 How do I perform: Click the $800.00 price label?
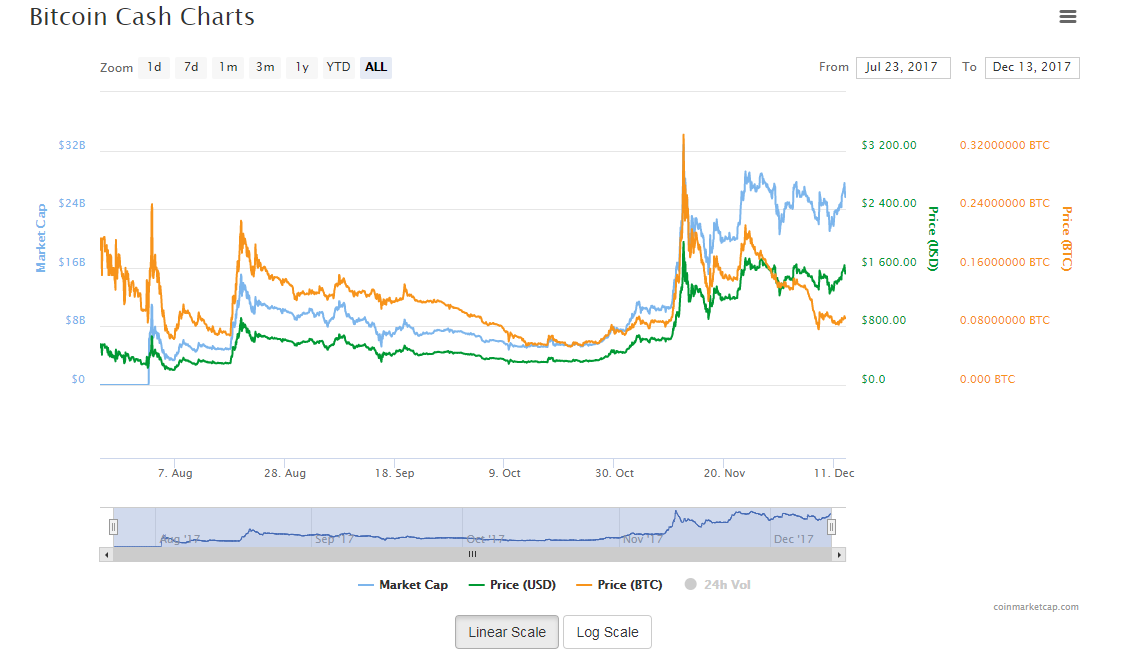point(884,320)
